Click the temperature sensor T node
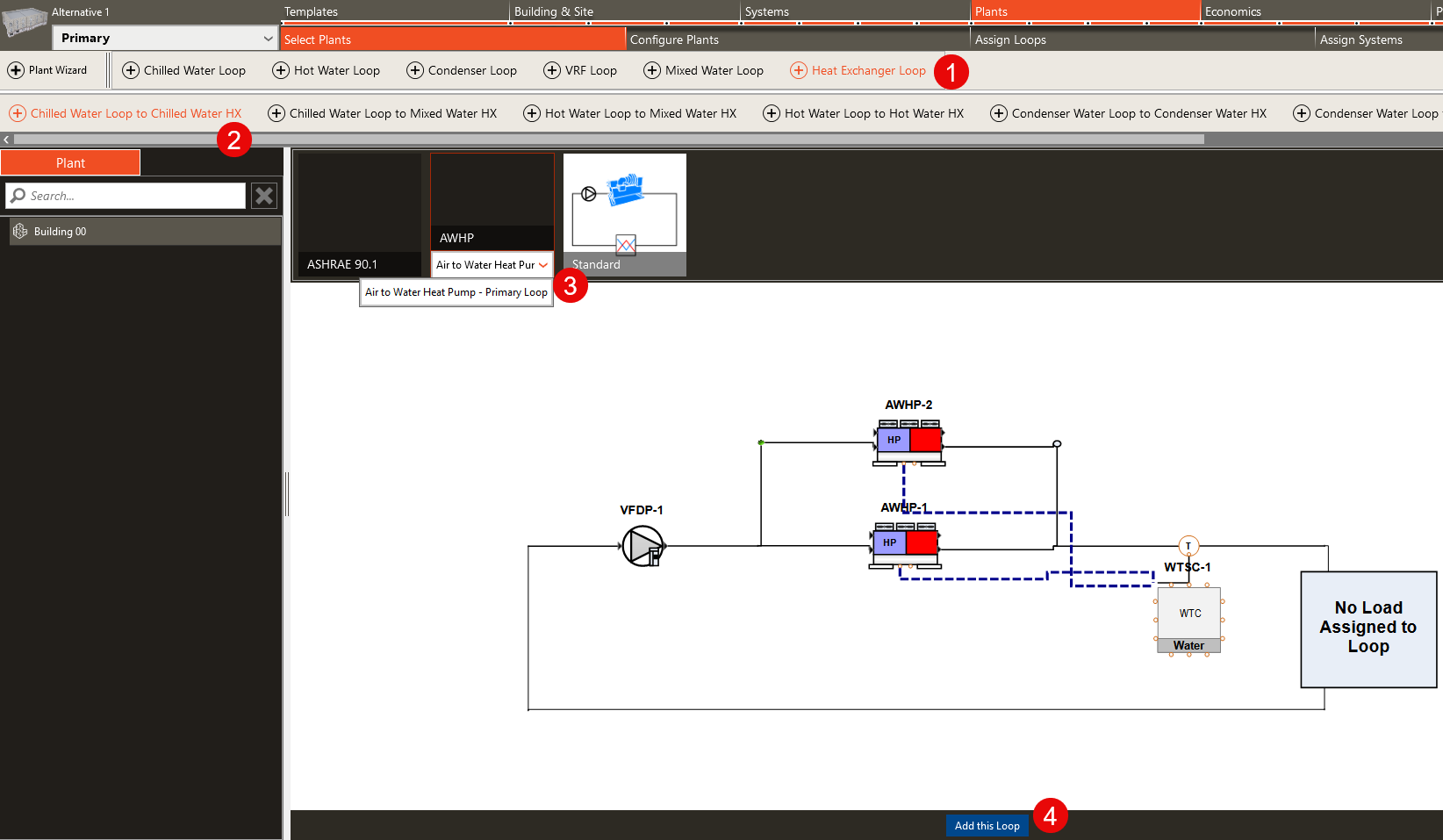The height and width of the screenshot is (840, 1443). coord(1188,546)
